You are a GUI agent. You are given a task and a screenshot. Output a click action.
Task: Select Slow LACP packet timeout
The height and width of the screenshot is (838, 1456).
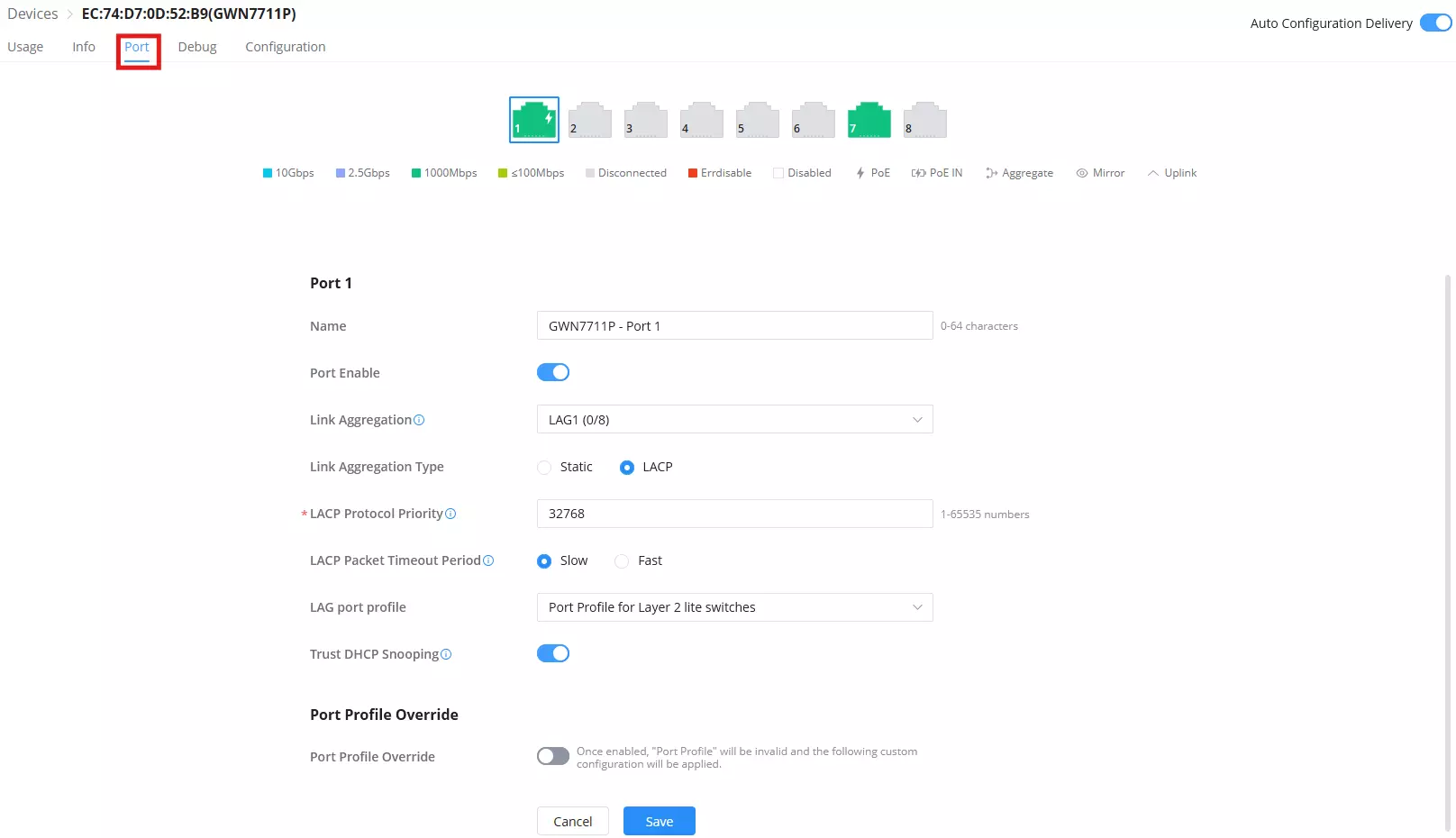[544, 561]
